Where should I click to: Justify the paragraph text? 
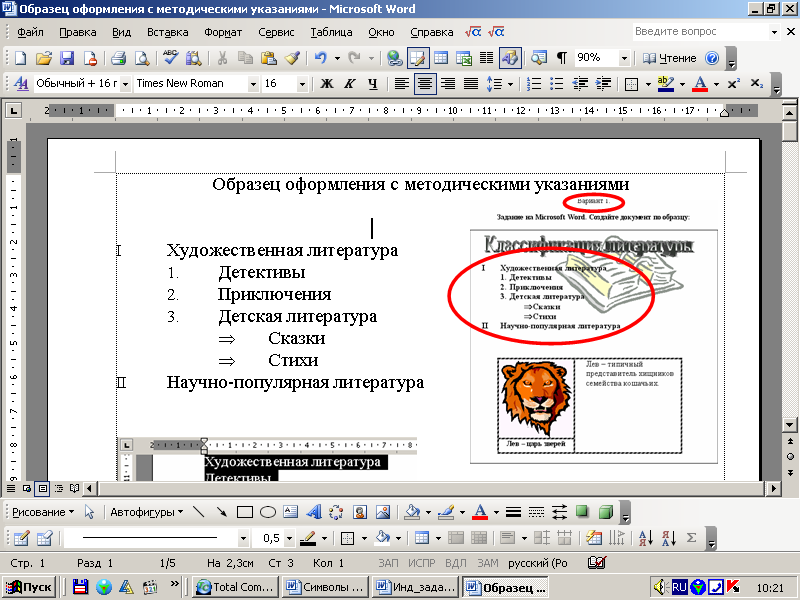tap(471, 84)
